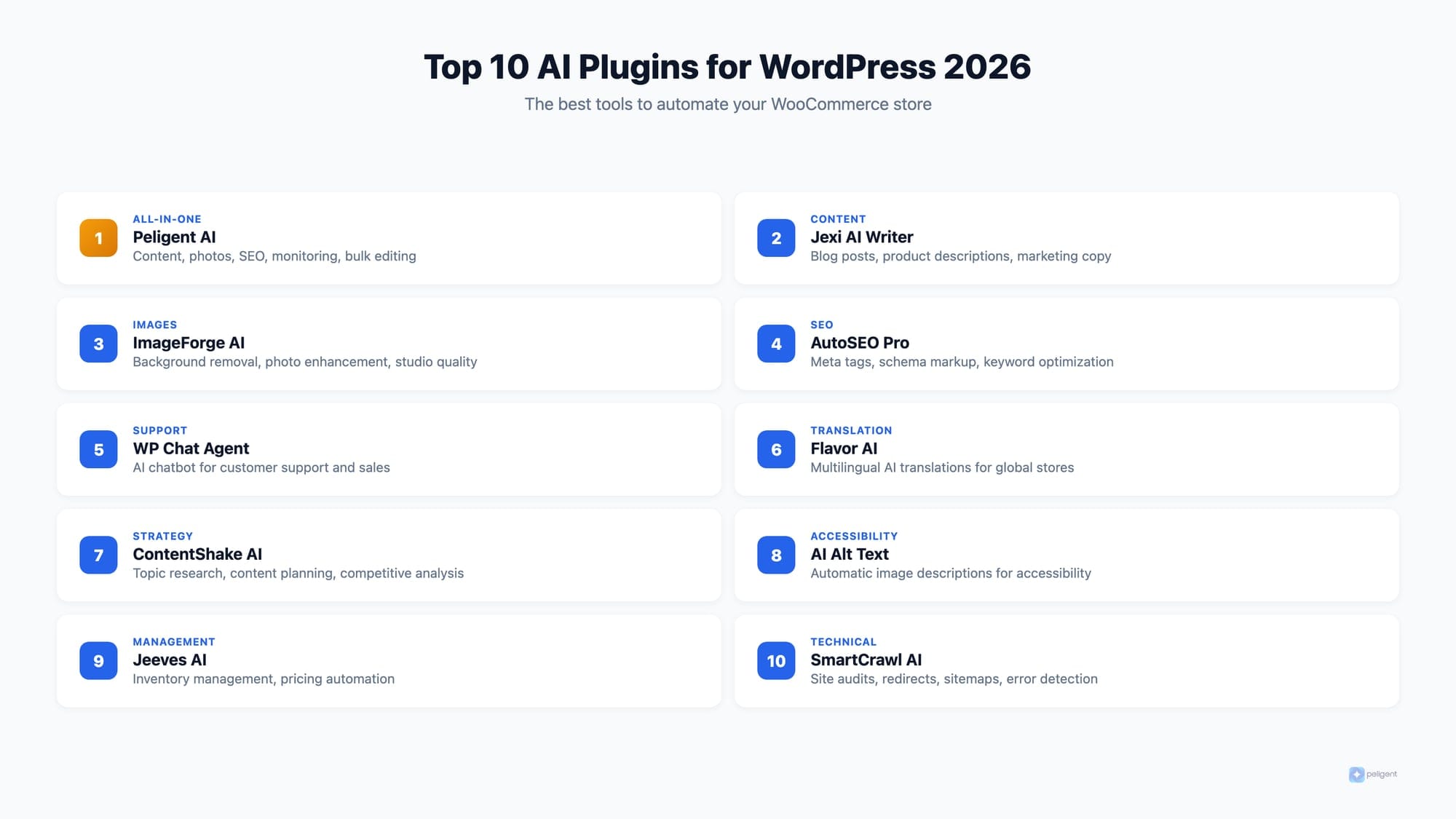
Task: Click the STRATEGY category label
Action: pyautogui.click(x=162, y=536)
